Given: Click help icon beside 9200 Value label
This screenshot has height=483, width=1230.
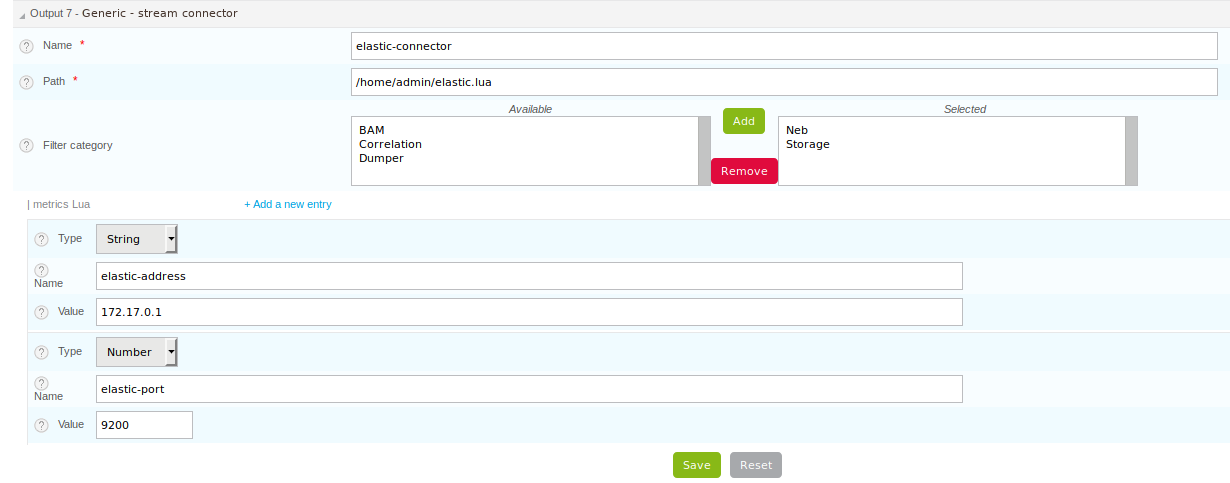Looking at the screenshot, I should point(41,425).
